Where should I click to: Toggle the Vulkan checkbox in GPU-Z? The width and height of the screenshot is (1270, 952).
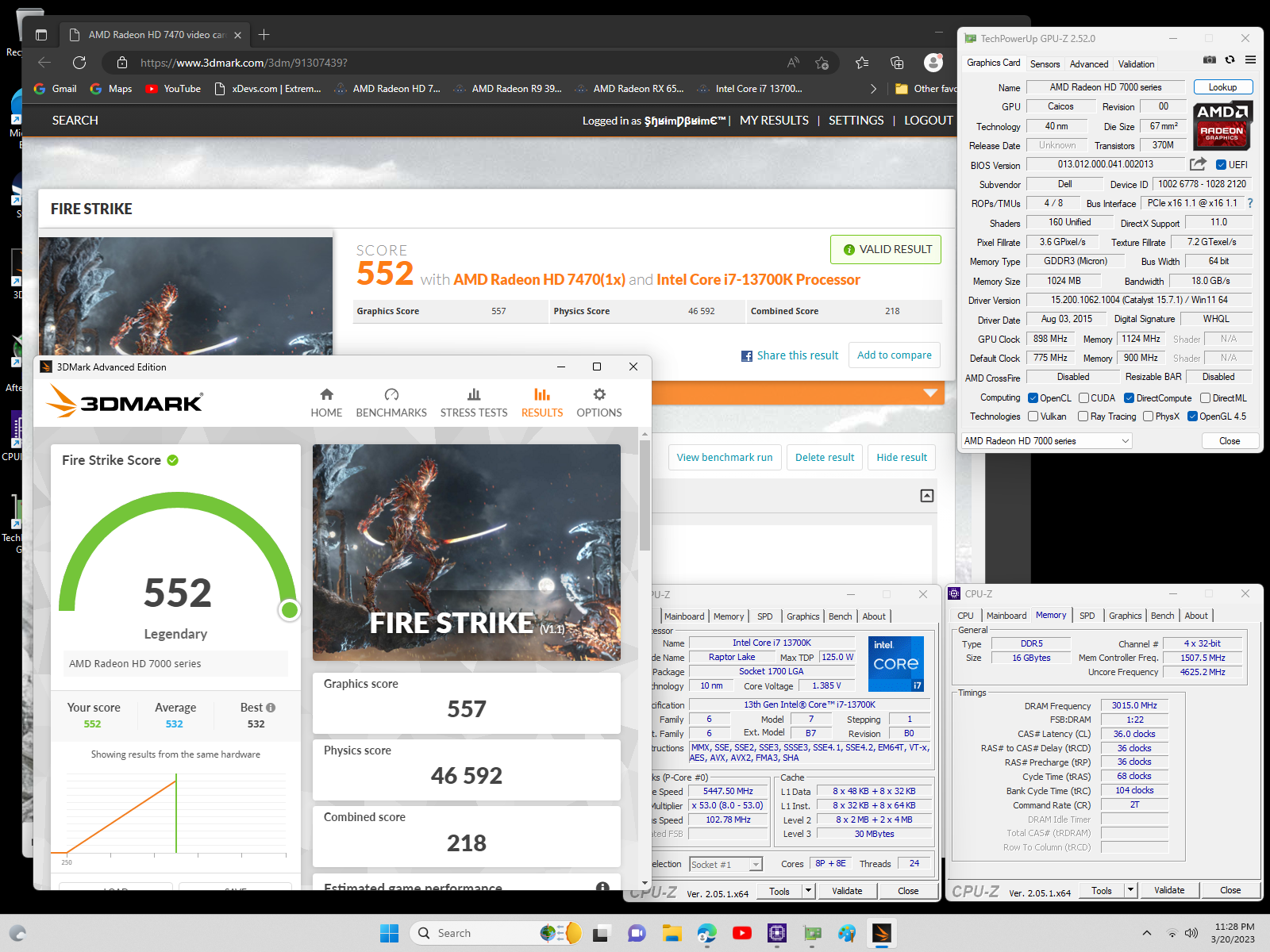[1033, 416]
